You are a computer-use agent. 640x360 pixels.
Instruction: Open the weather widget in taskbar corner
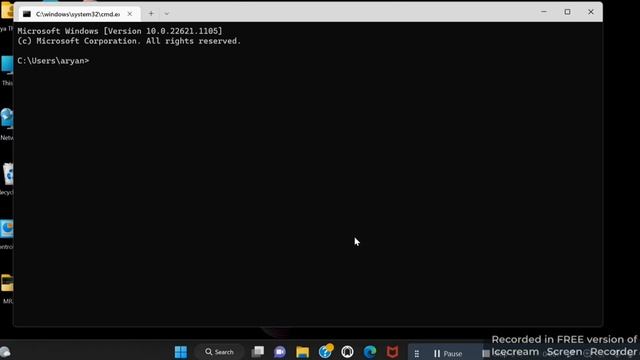[5, 352]
